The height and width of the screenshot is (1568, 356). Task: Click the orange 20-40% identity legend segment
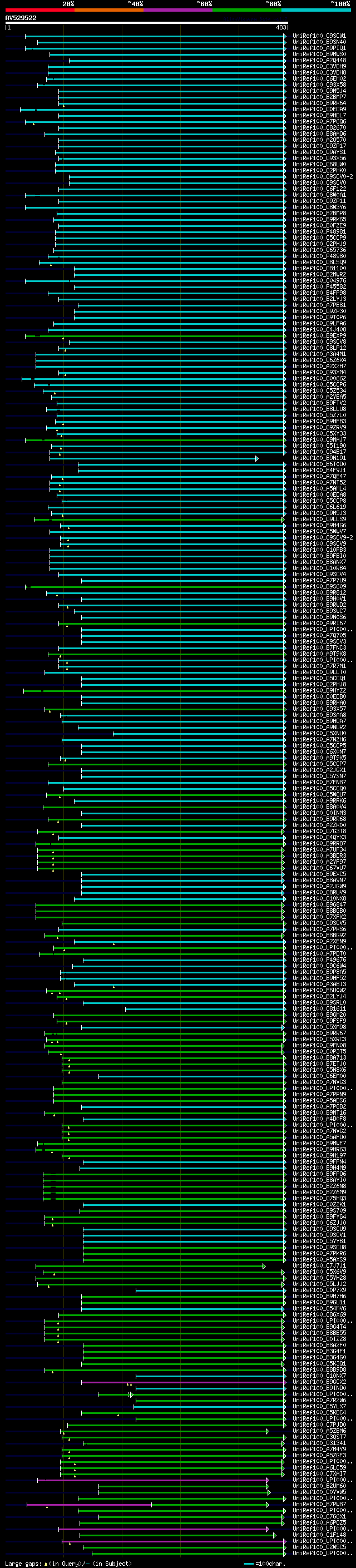coord(109,10)
